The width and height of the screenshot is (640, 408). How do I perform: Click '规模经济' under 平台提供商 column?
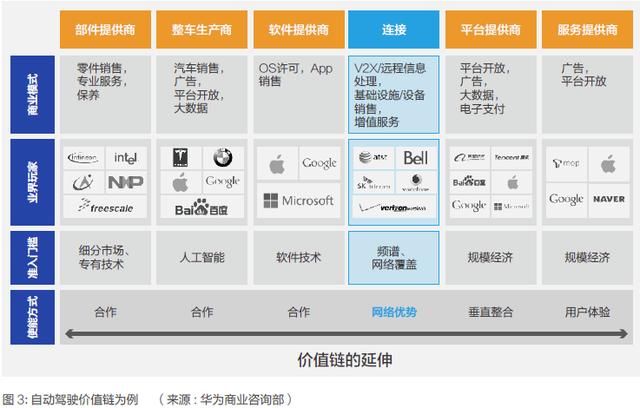point(490,257)
